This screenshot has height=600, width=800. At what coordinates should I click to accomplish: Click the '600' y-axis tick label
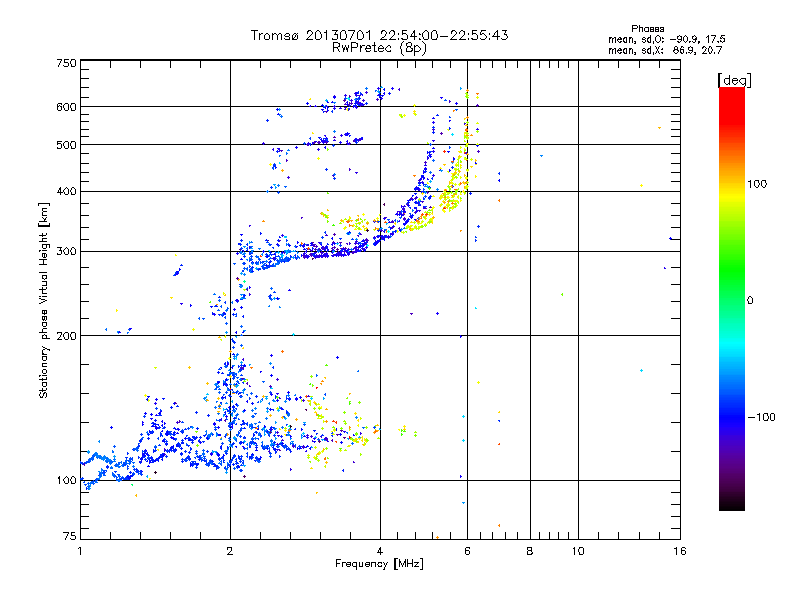66,107
